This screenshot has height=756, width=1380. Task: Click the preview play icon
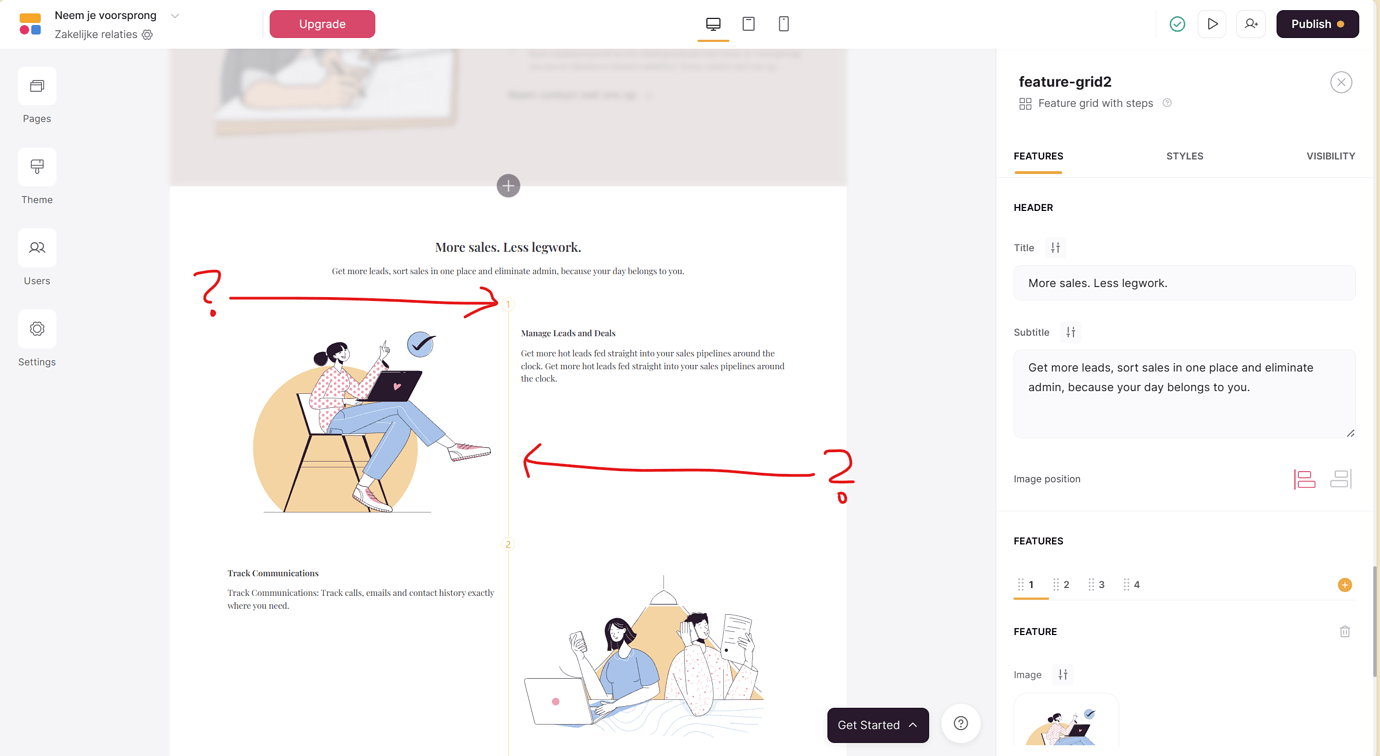(1212, 24)
